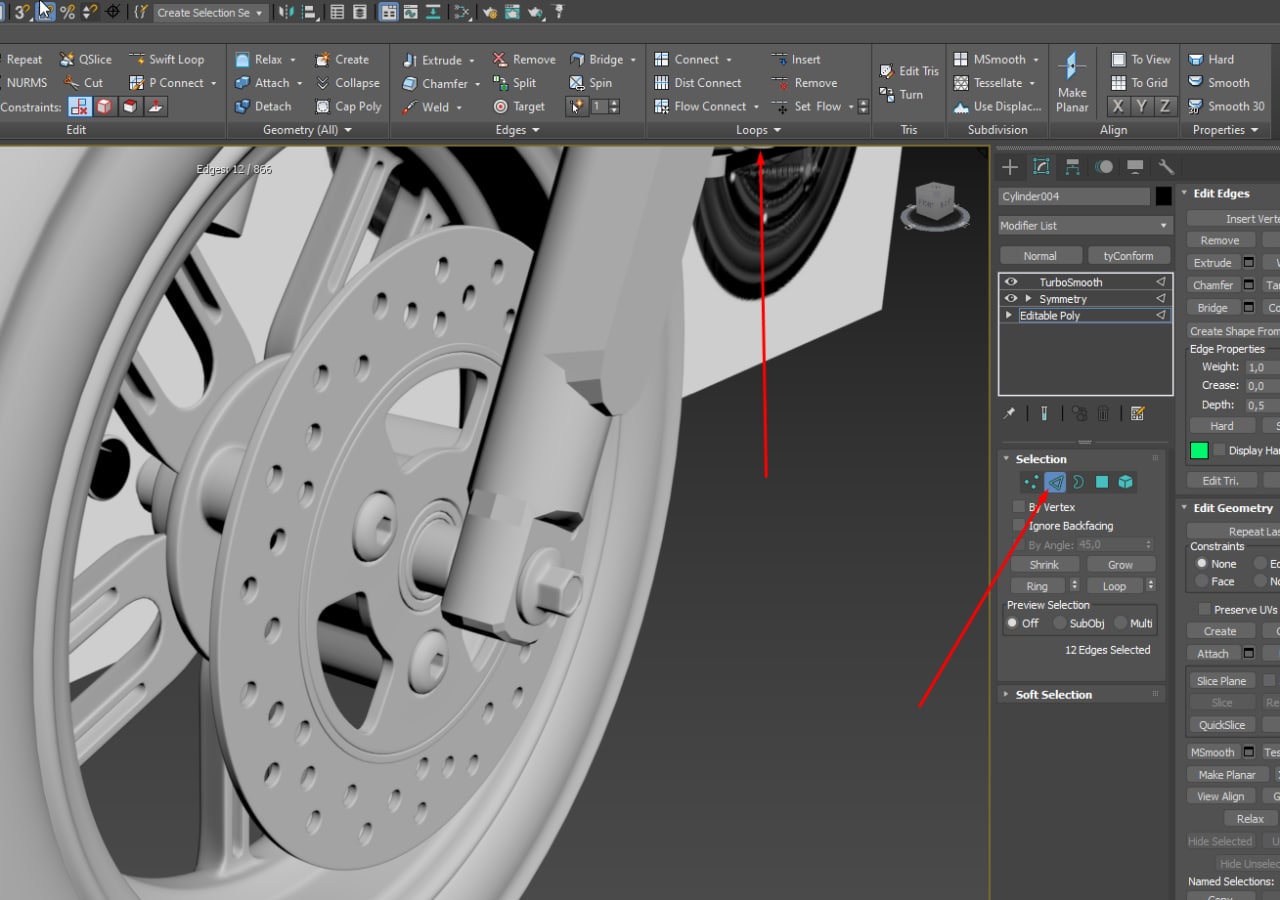Click the Grow selection button

(x=1121, y=565)
